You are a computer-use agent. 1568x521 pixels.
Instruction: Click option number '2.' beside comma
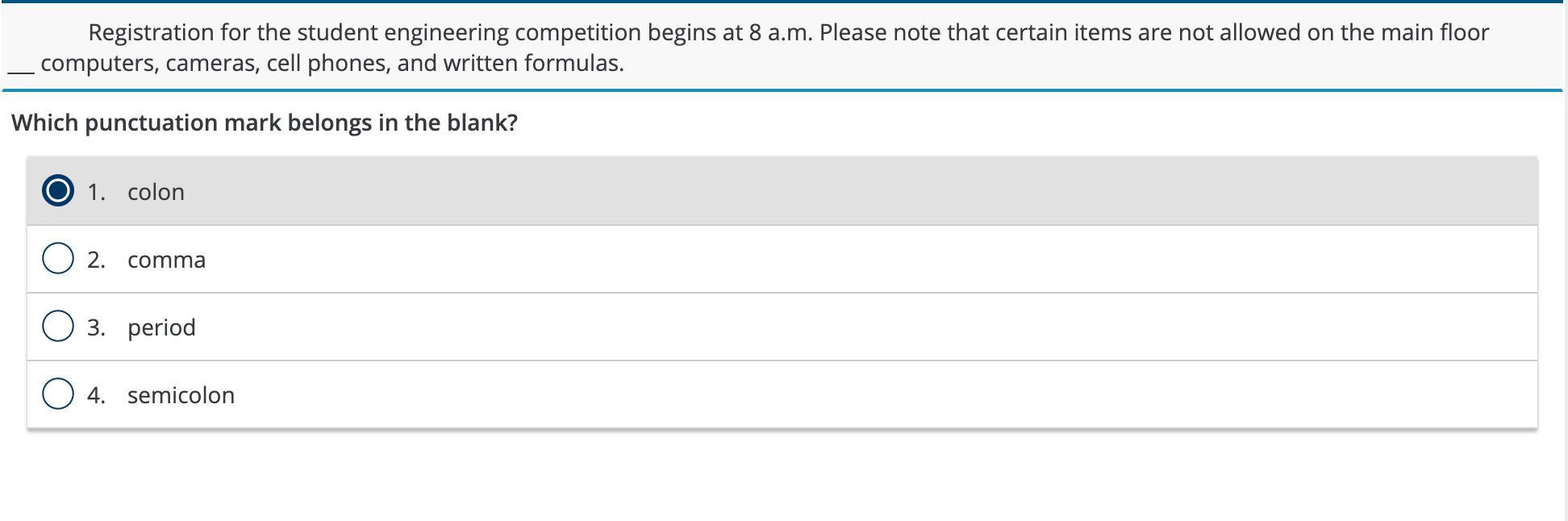[96, 260]
